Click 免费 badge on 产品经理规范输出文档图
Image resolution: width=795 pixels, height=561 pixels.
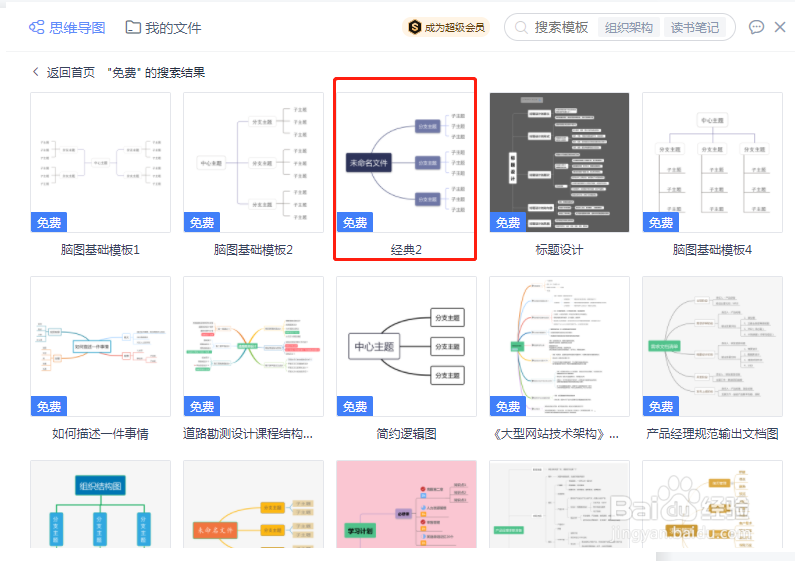[x=661, y=407]
